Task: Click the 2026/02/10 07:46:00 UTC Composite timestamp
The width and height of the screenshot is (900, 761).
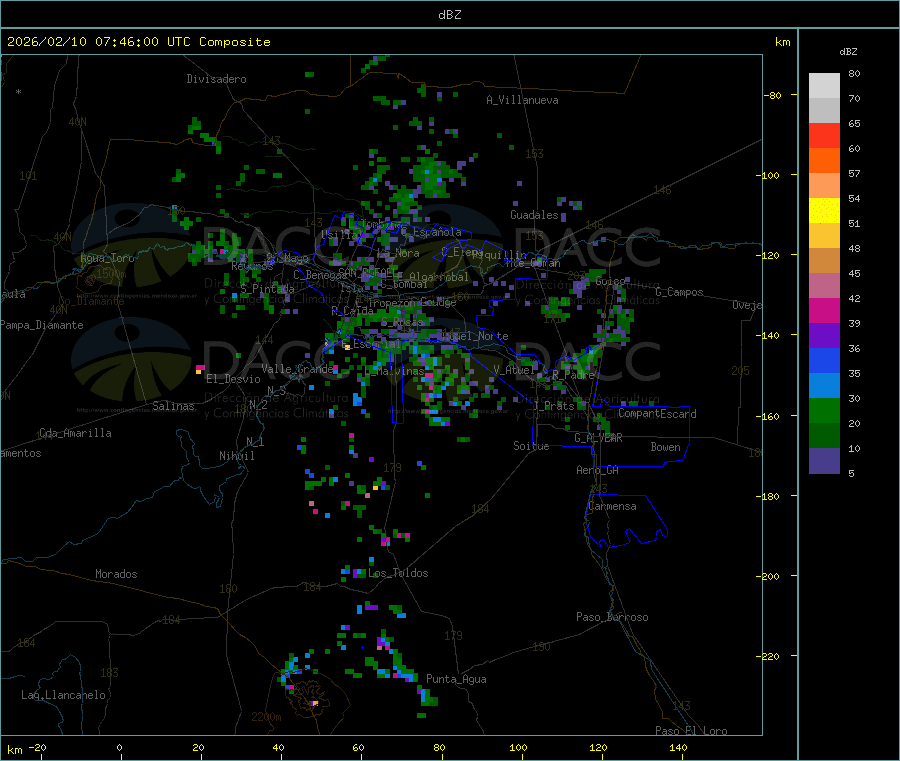Action: click(x=138, y=42)
